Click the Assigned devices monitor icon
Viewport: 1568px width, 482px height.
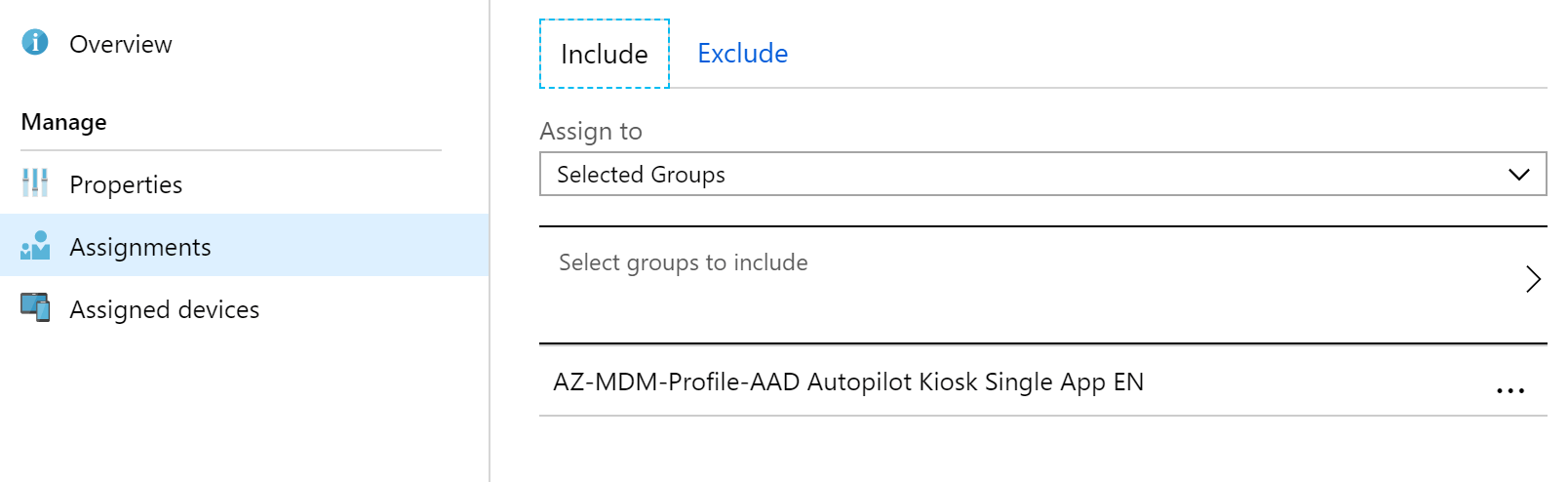click(35, 307)
